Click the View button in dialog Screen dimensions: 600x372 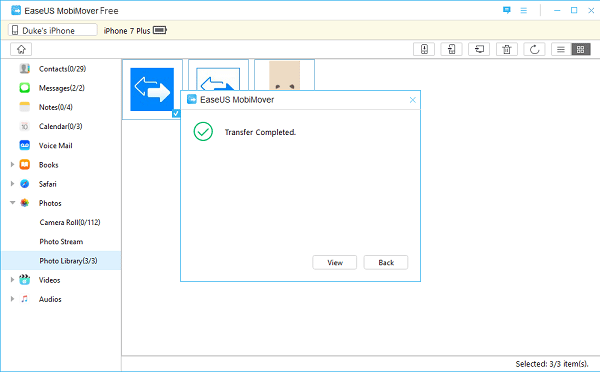(x=335, y=263)
